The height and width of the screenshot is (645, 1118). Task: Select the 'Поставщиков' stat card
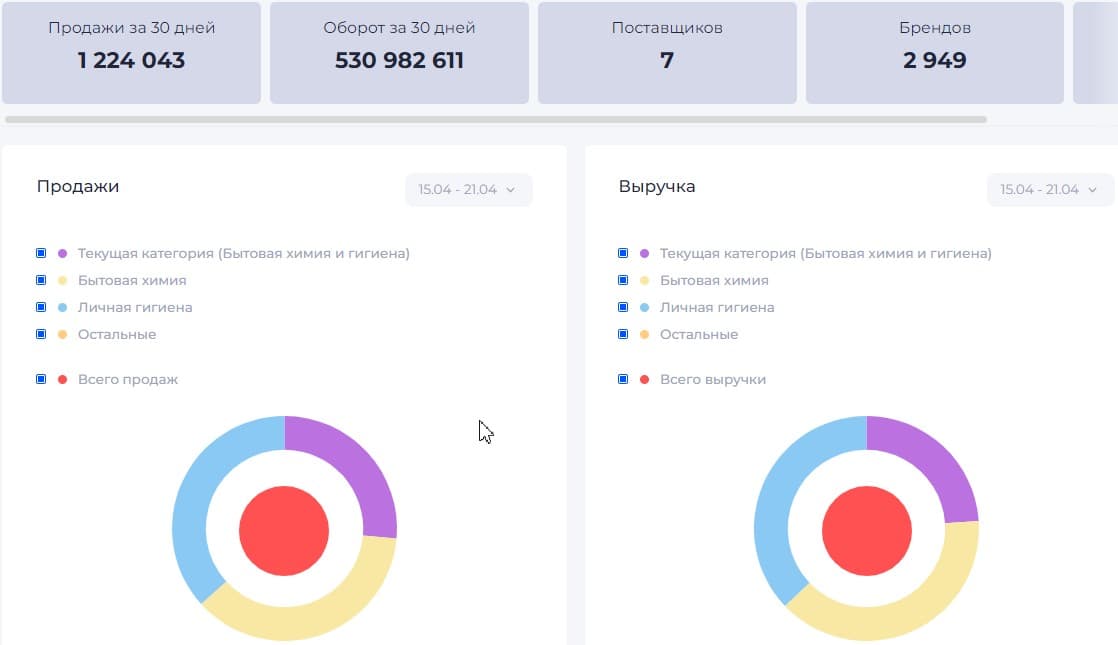click(x=667, y=53)
